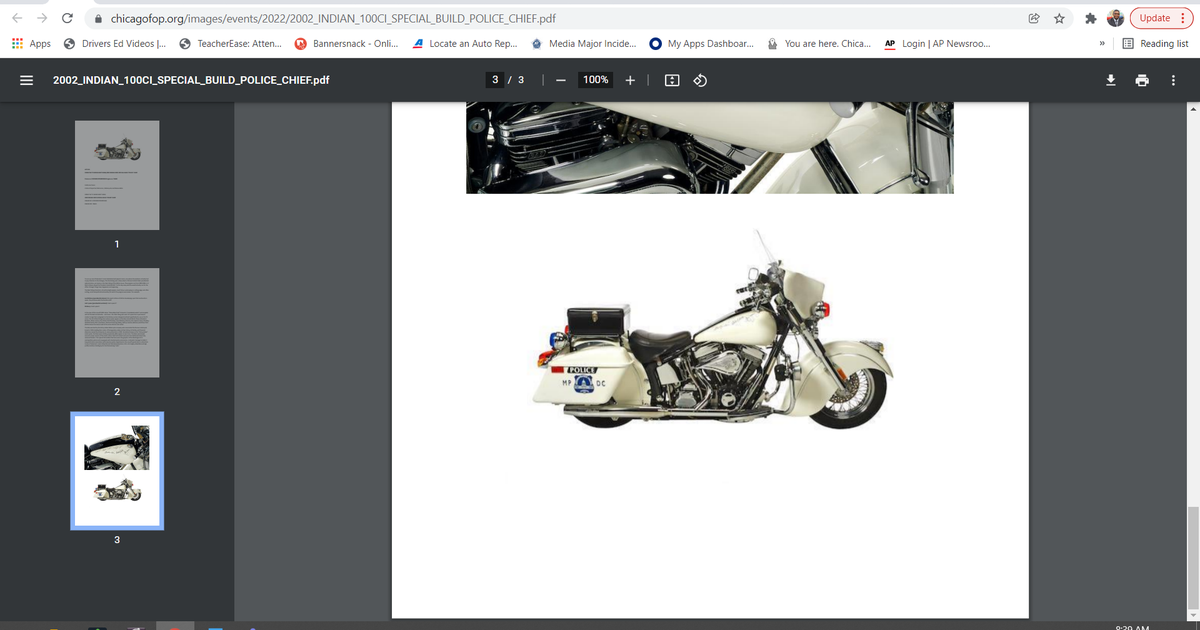Click the address bar URL

[x=334, y=18]
